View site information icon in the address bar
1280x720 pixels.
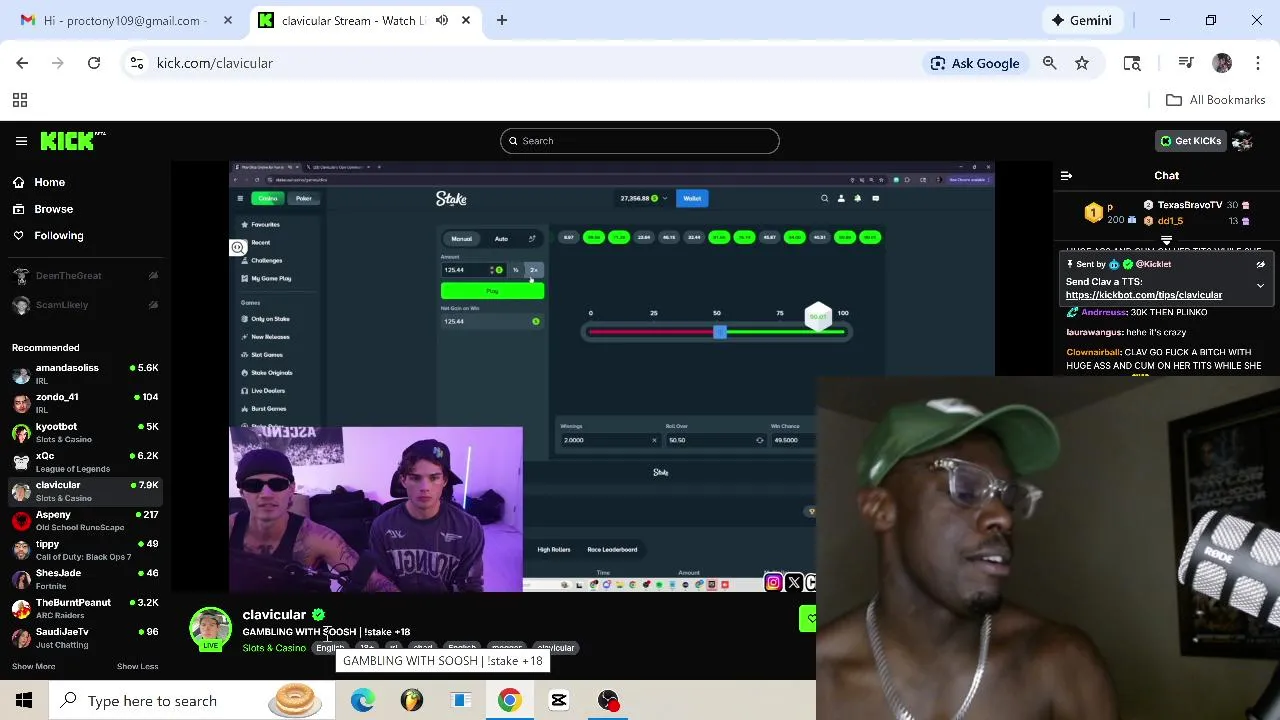[x=137, y=63]
